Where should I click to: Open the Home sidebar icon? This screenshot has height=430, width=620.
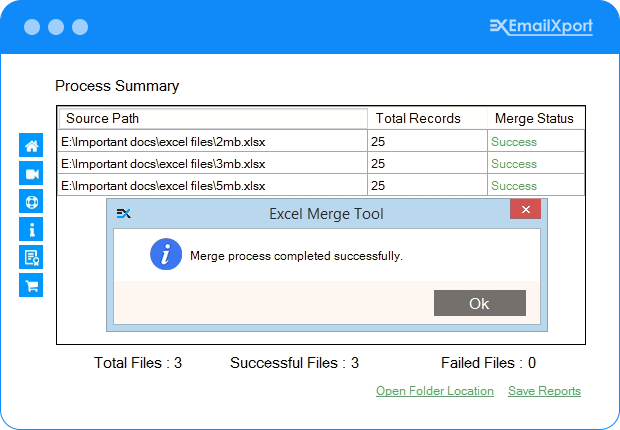(x=31, y=145)
